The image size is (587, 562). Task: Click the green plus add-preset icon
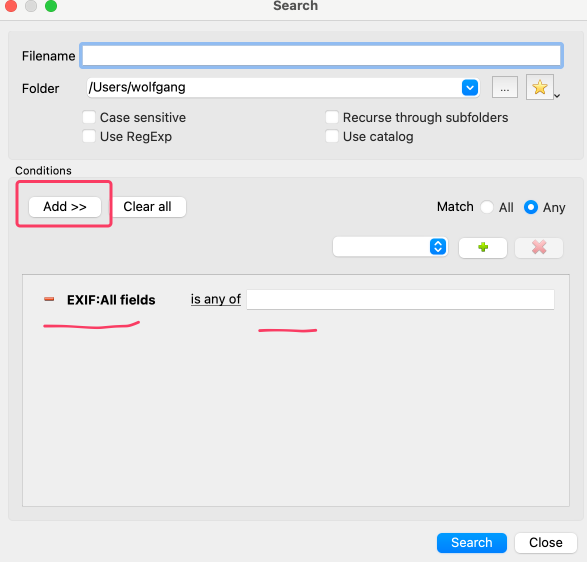[x=483, y=247]
